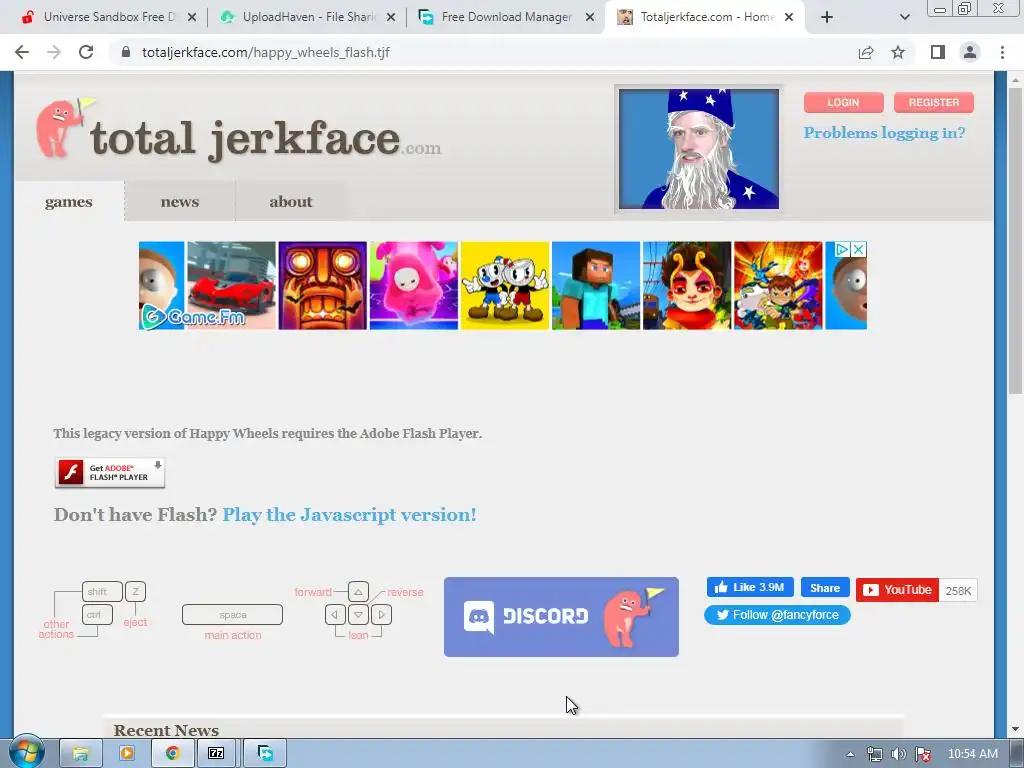Click the Chrome taskbar icon

(172, 754)
